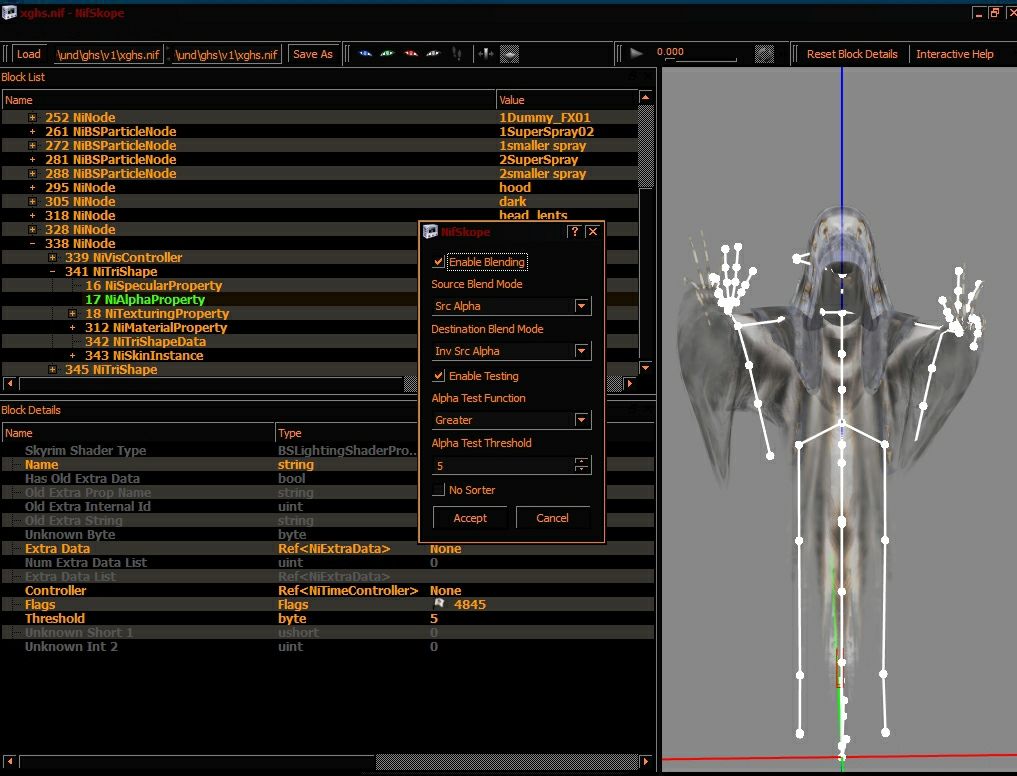The image size is (1017, 776).
Task: Click the load file path field
Action: (x=108, y=55)
